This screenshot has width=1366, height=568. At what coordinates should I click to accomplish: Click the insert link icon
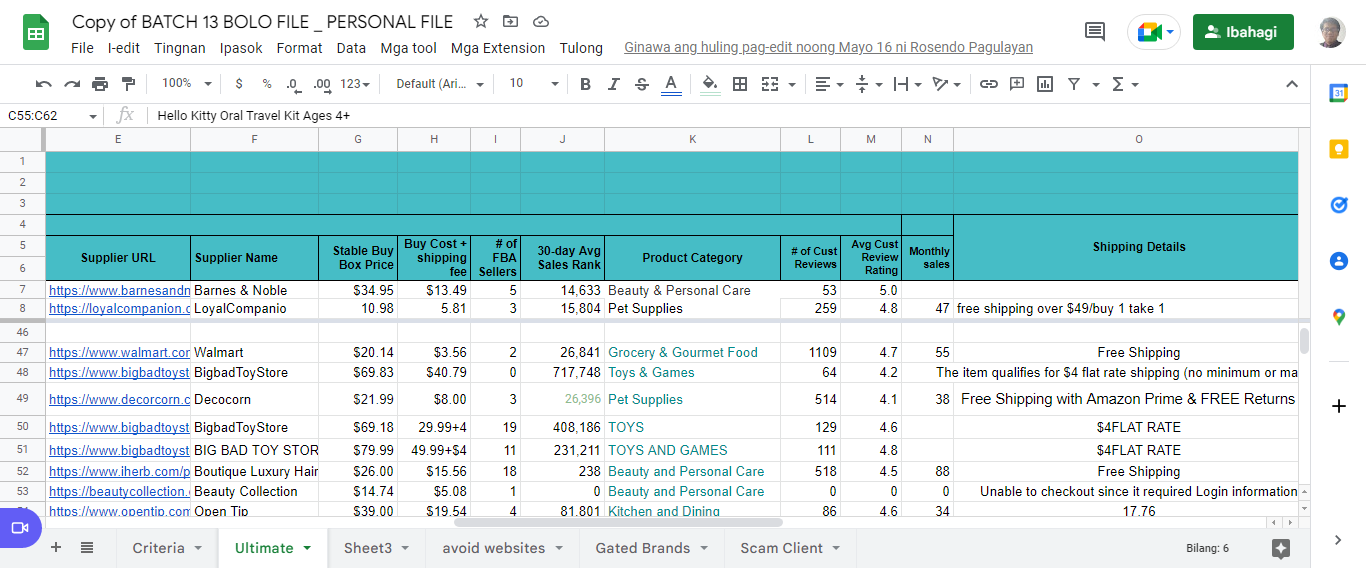(x=989, y=84)
